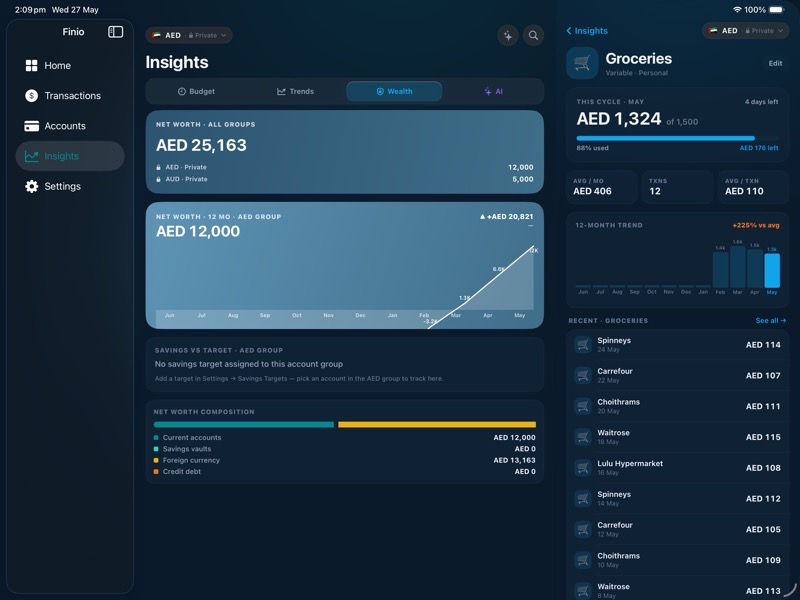Image resolution: width=800 pixels, height=600 pixels.
Task: Open the Spinneys AED 114 transaction
Action: 677,345
